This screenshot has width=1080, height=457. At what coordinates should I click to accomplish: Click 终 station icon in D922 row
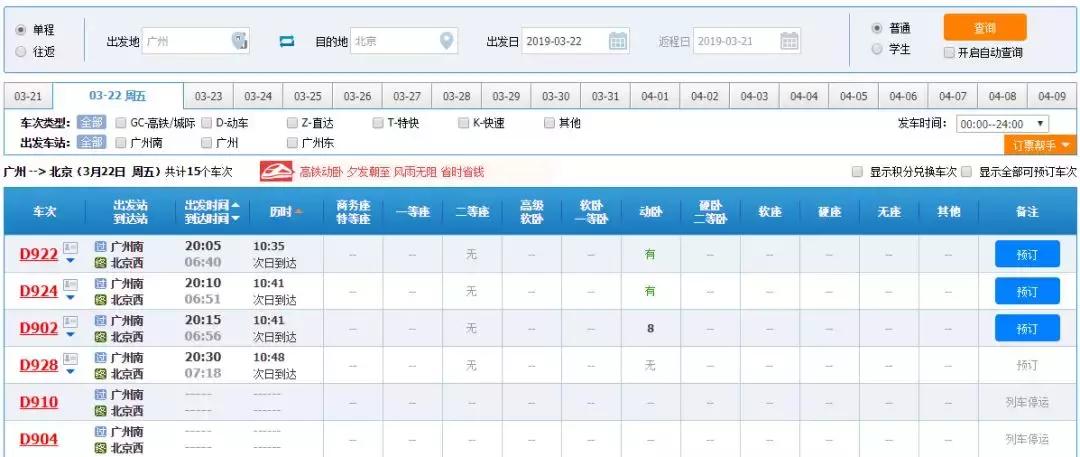(101, 263)
